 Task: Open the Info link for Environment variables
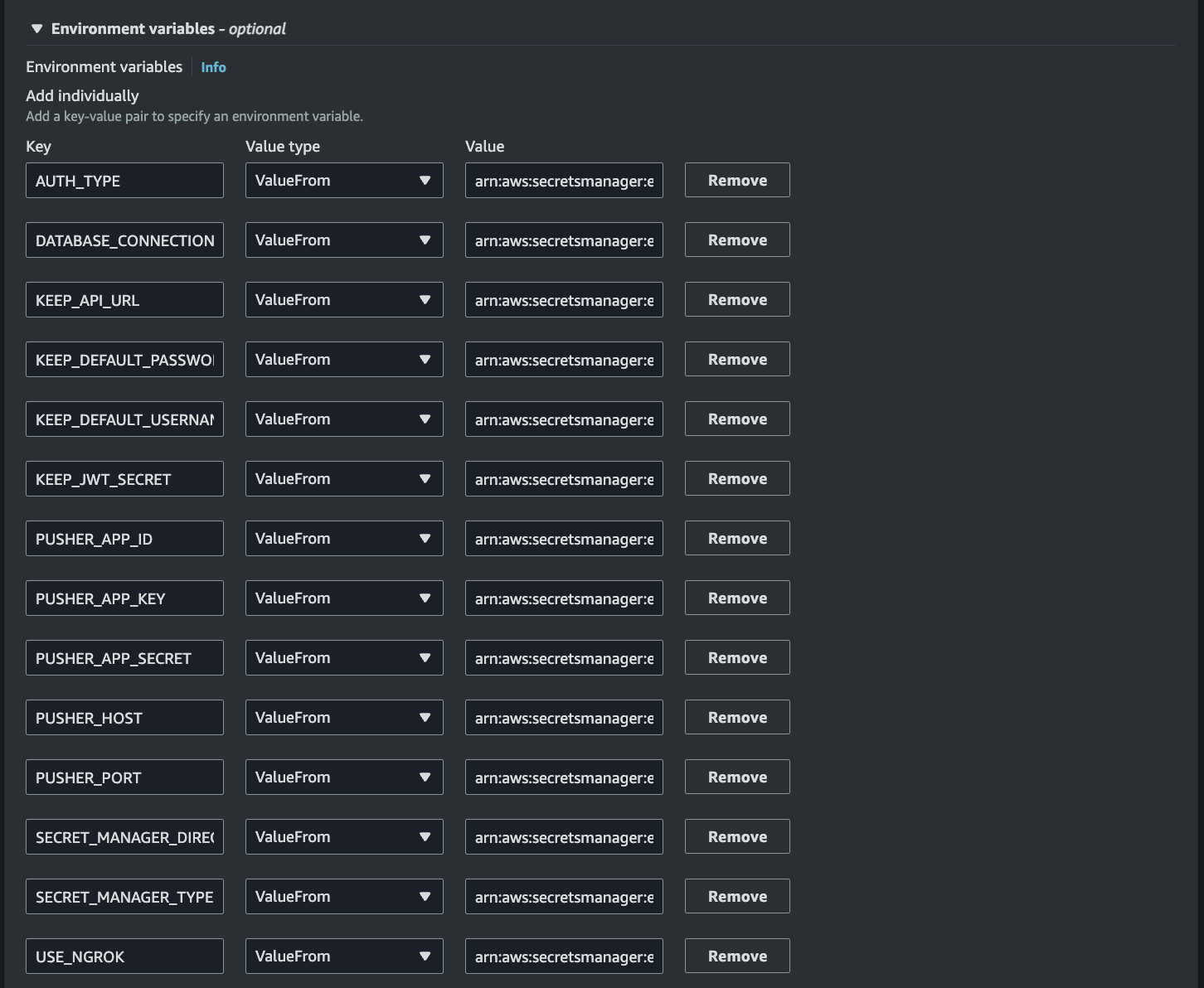[213, 67]
